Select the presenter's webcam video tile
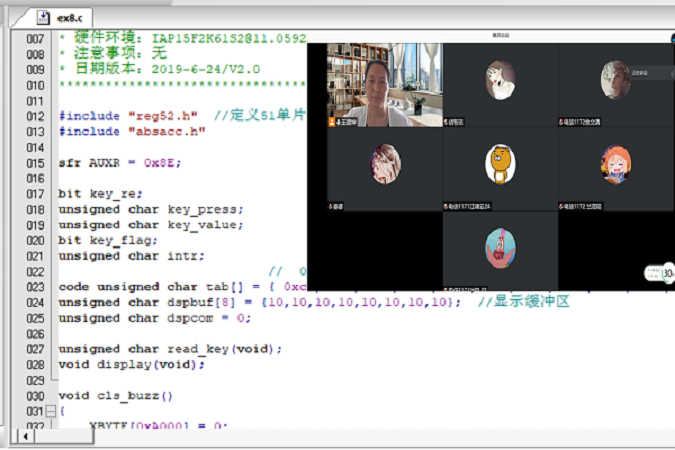The image size is (675, 450). tap(384, 84)
